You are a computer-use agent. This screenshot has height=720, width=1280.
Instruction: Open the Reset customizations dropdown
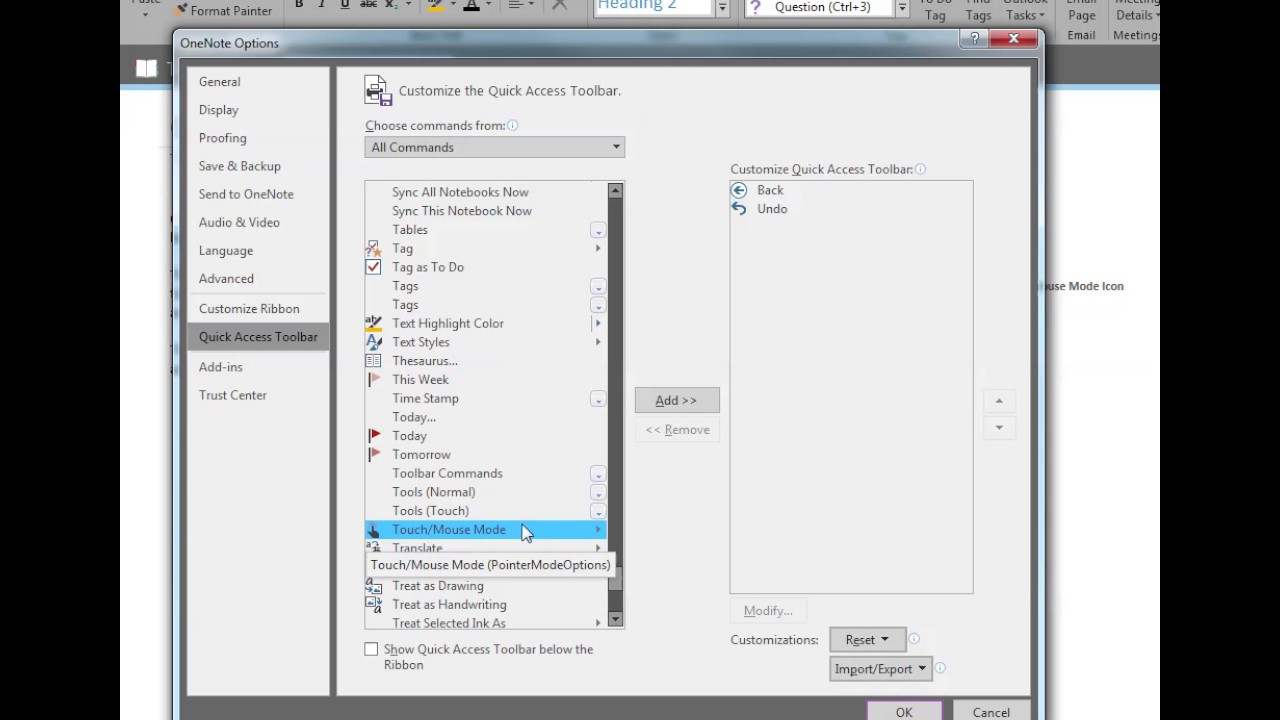(x=867, y=640)
